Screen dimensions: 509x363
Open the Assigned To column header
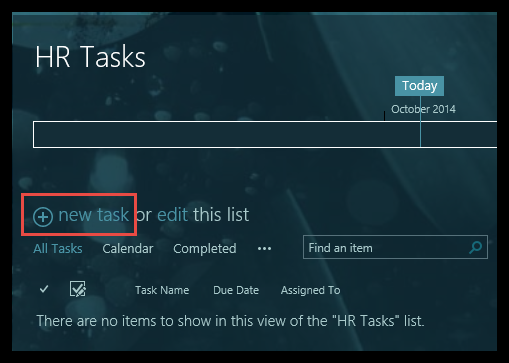[310, 290]
